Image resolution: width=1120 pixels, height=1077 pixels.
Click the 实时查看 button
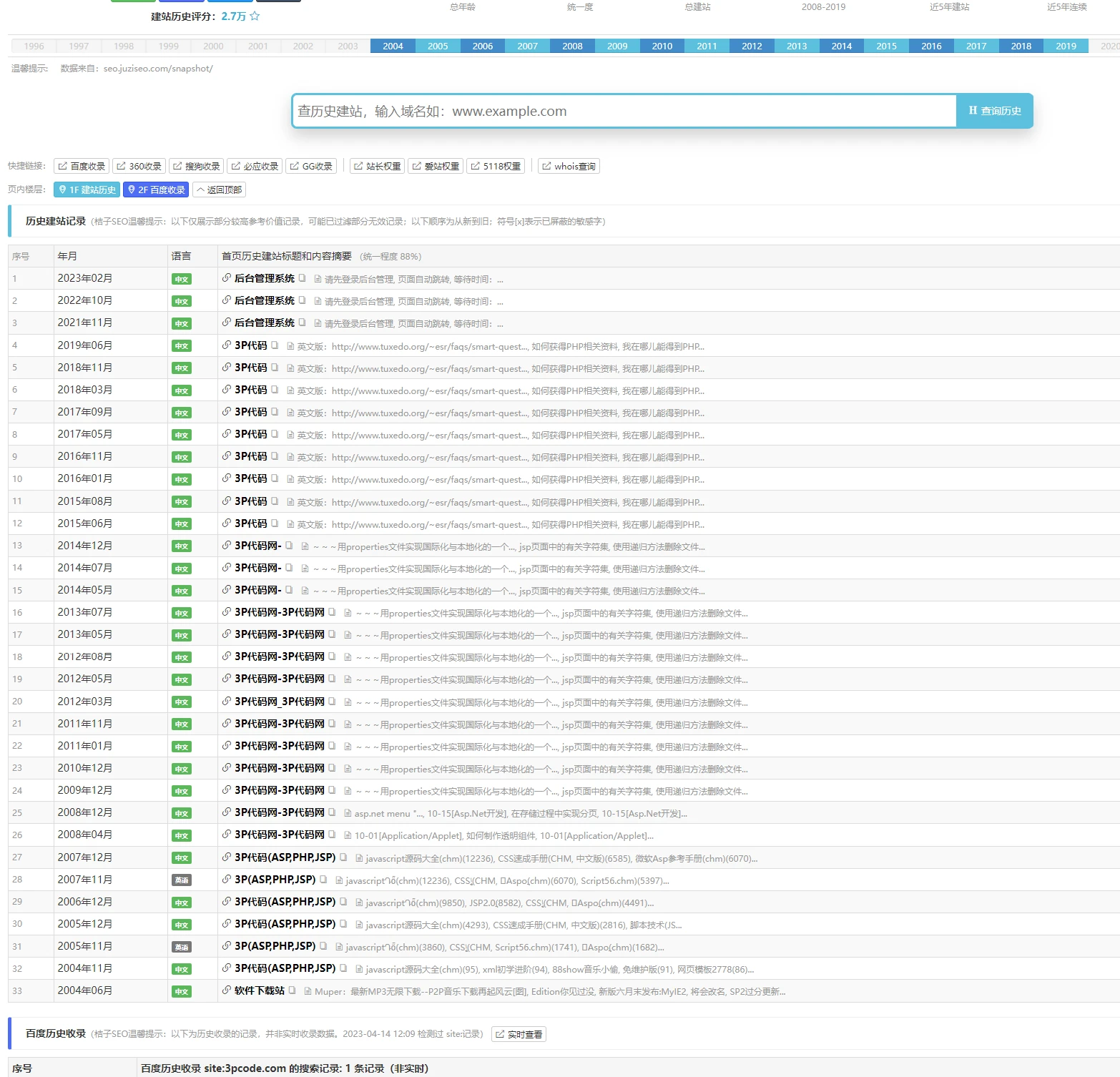click(519, 1034)
